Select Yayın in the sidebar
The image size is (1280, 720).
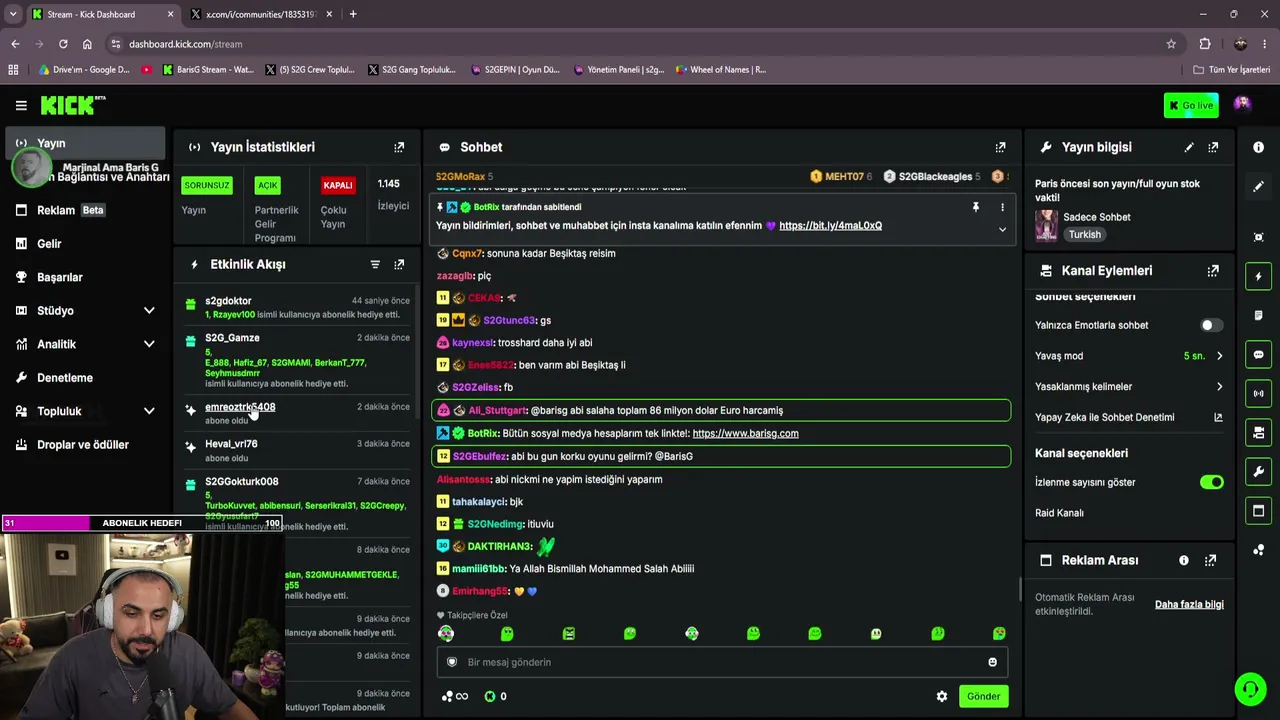(x=85, y=143)
